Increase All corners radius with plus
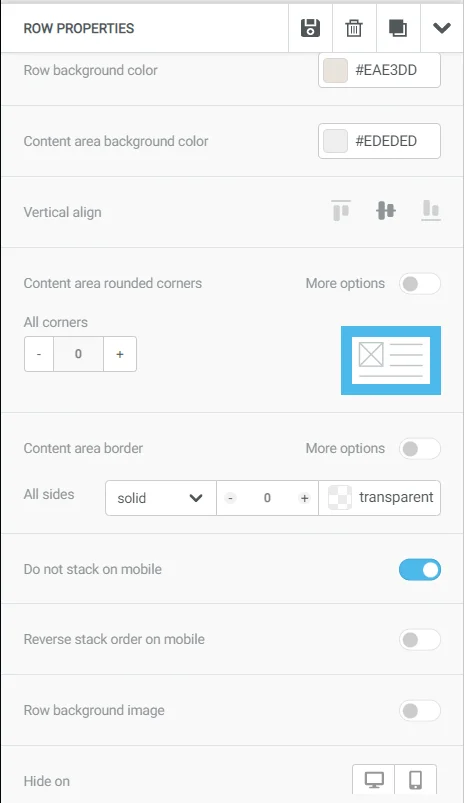 click(x=120, y=354)
